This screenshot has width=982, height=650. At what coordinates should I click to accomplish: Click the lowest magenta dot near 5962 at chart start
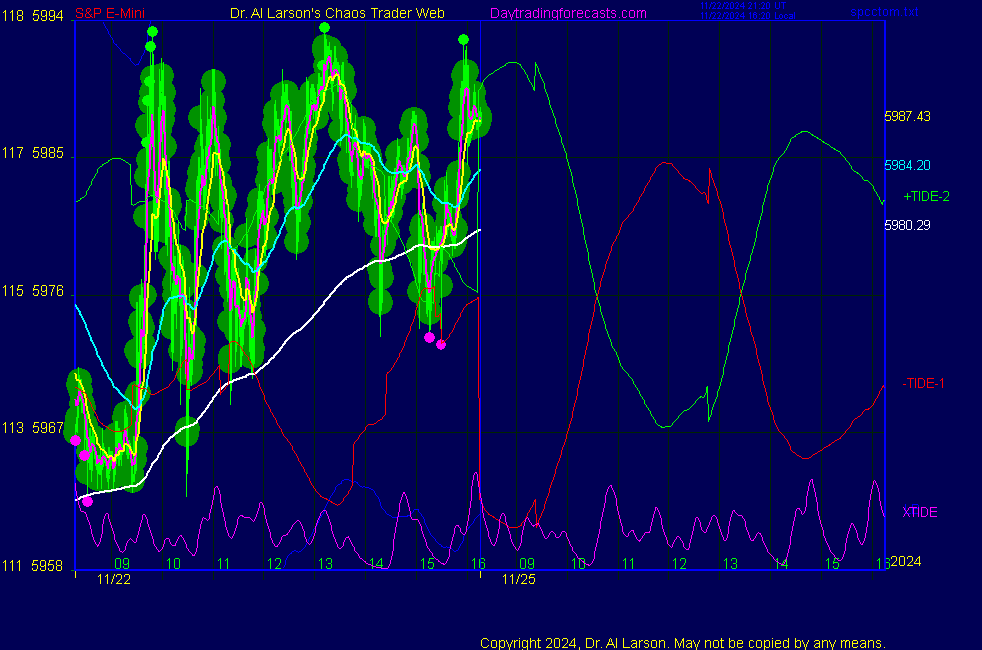click(88, 502)
